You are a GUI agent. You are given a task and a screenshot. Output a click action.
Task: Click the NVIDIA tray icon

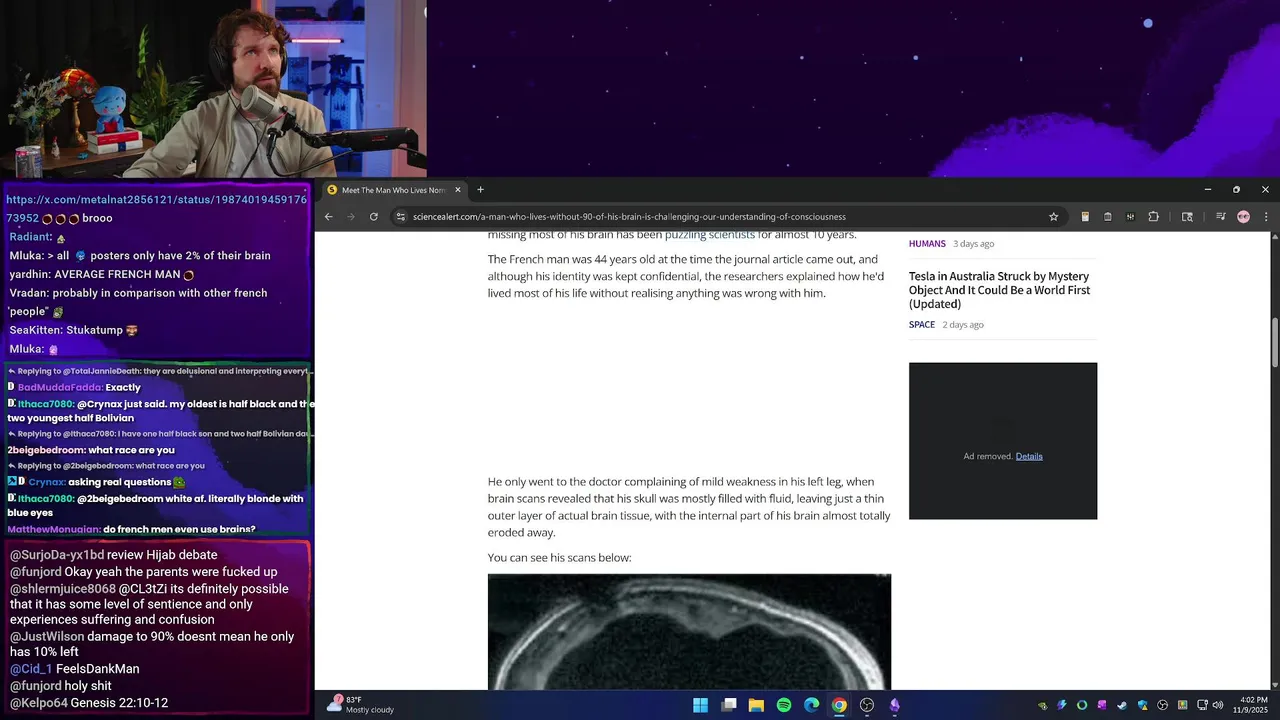[x=1042, y=705]
